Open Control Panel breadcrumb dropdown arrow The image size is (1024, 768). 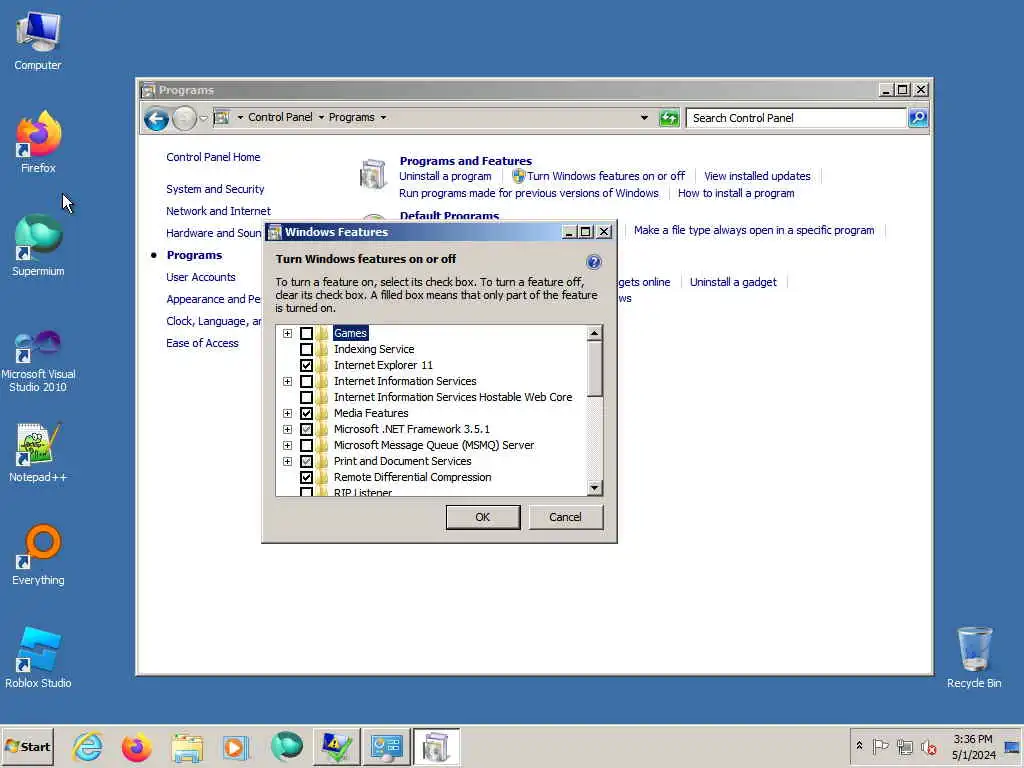pos(321,118)
